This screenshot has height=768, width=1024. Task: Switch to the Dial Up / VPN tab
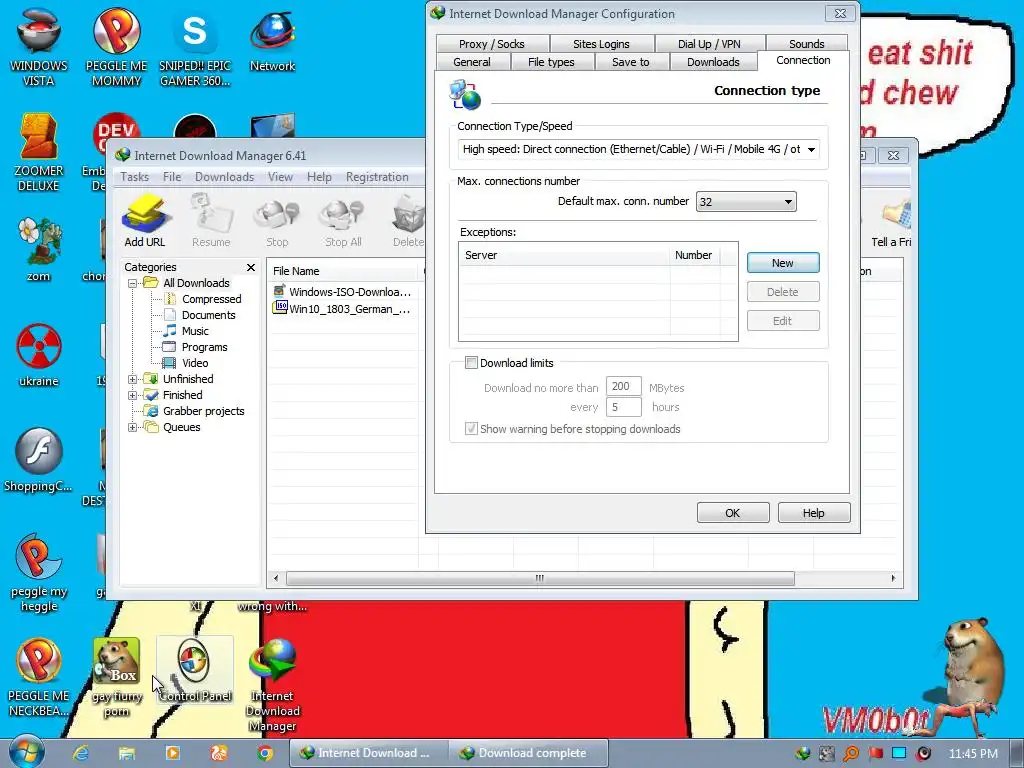point(709,44)
